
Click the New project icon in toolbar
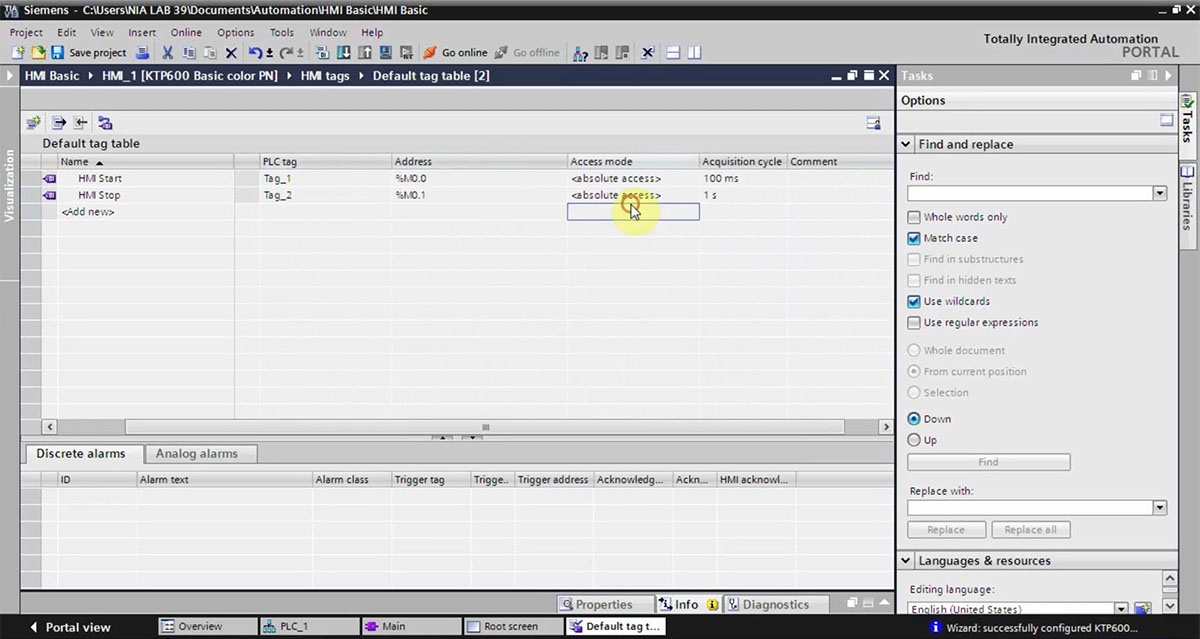[x=18, y=53]
